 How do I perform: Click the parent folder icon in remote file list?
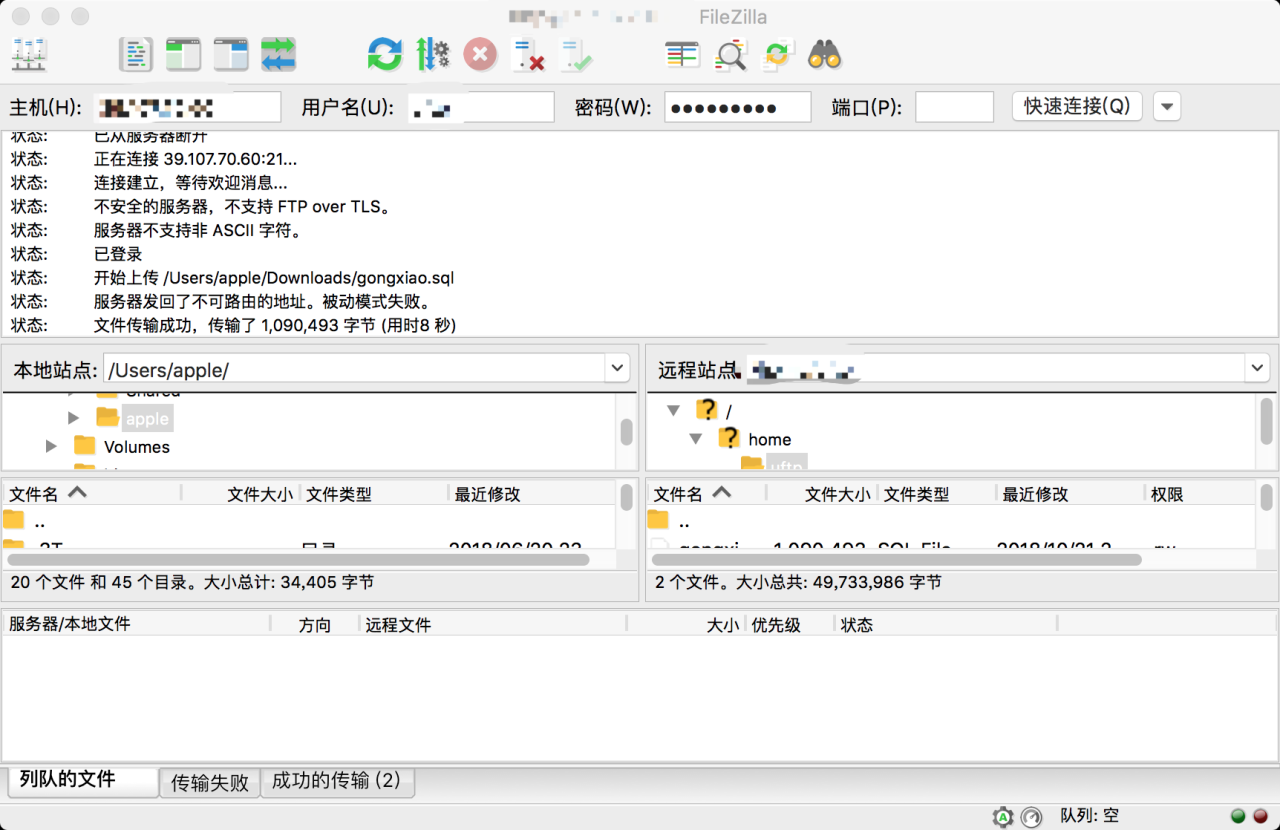[657, 520]
